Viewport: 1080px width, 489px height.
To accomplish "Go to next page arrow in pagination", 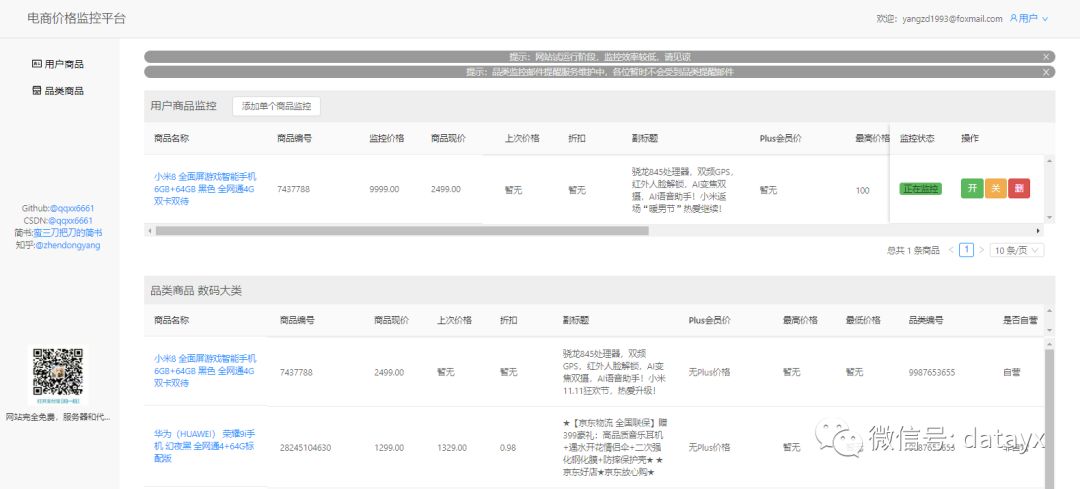I will 982,250.
